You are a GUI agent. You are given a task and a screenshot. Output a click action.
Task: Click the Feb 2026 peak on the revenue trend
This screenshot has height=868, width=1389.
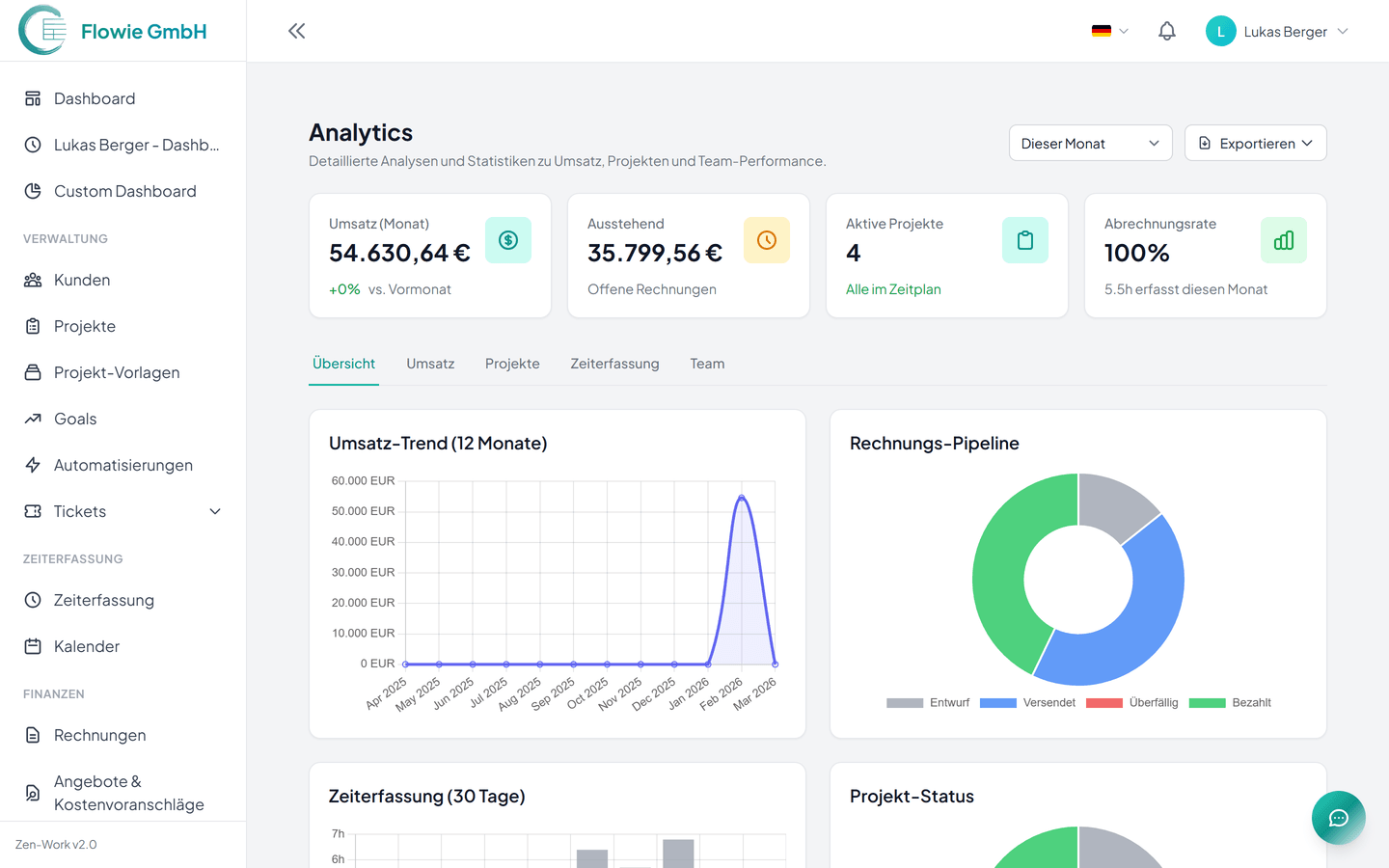tap(743, 497)
